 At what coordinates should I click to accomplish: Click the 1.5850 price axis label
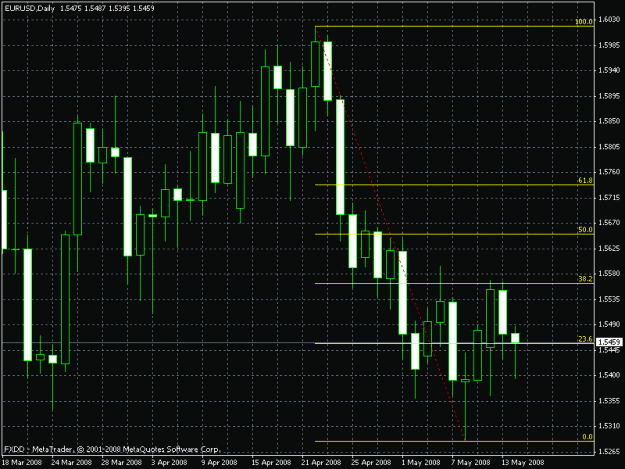pyautogui.click(x=609, y=121)
